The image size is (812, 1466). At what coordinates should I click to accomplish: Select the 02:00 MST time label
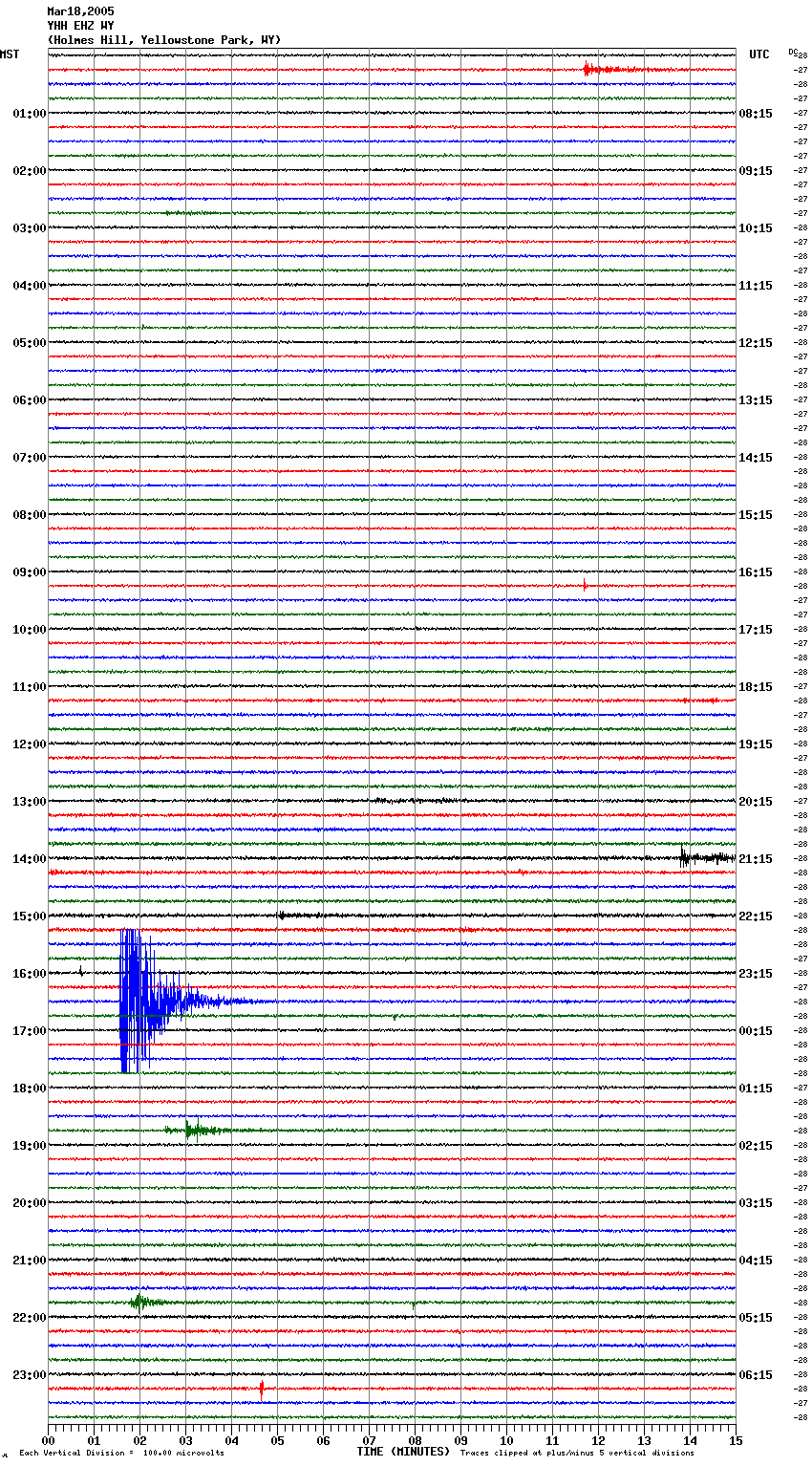[30, 171]
